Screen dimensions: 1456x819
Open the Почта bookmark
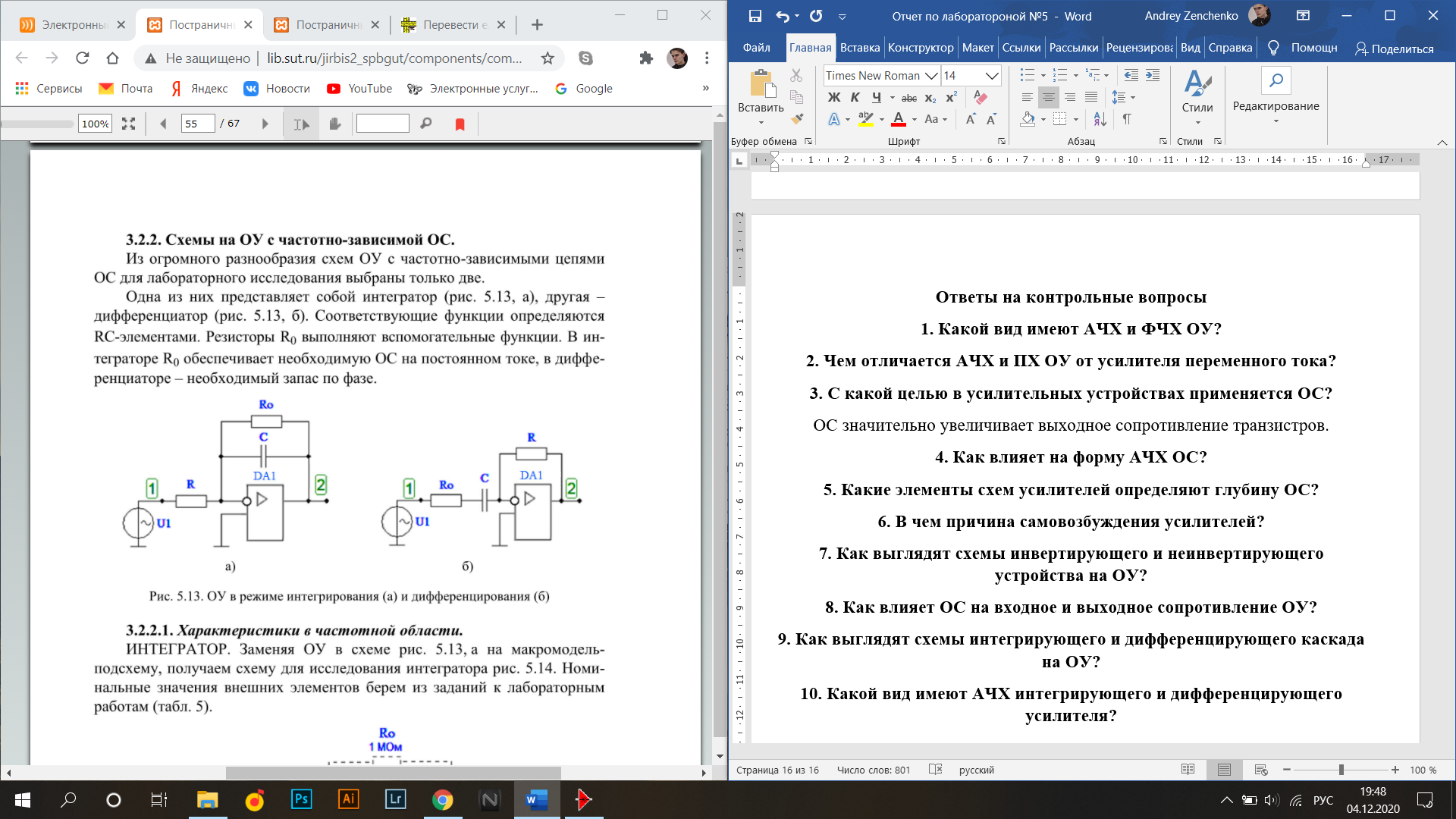coord(126,89)
